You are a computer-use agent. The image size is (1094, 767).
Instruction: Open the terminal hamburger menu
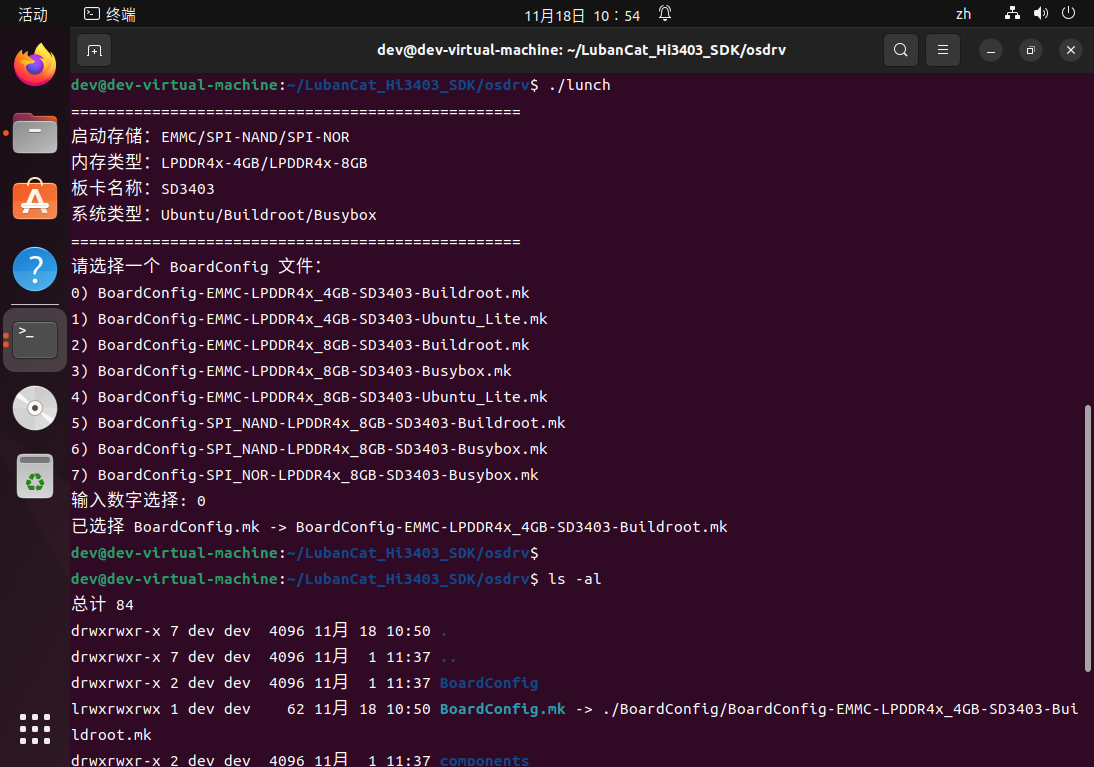coord(942,49)
